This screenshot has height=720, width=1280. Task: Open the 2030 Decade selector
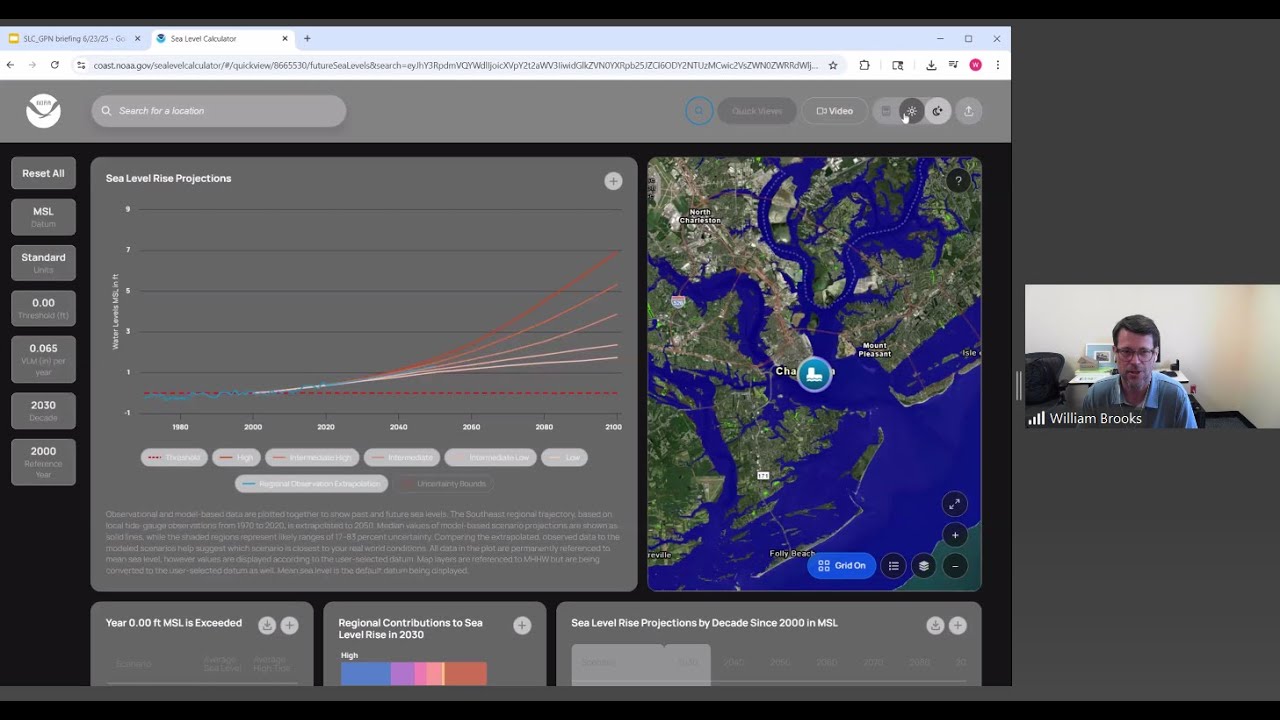click(43, 411)
